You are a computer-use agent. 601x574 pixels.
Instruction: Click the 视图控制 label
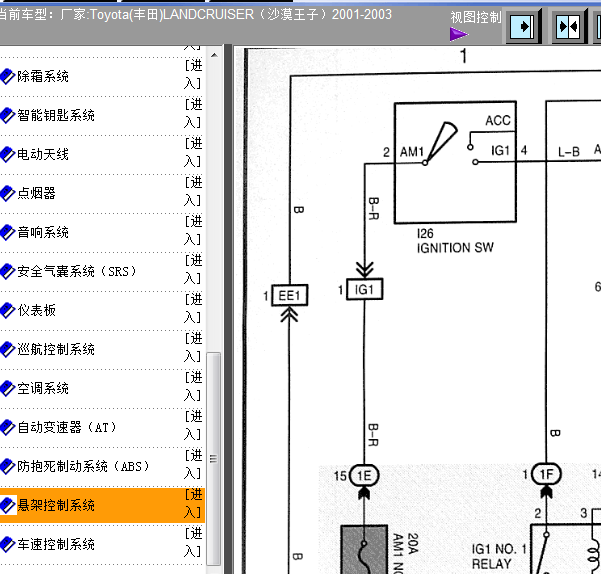click(475, 17)
